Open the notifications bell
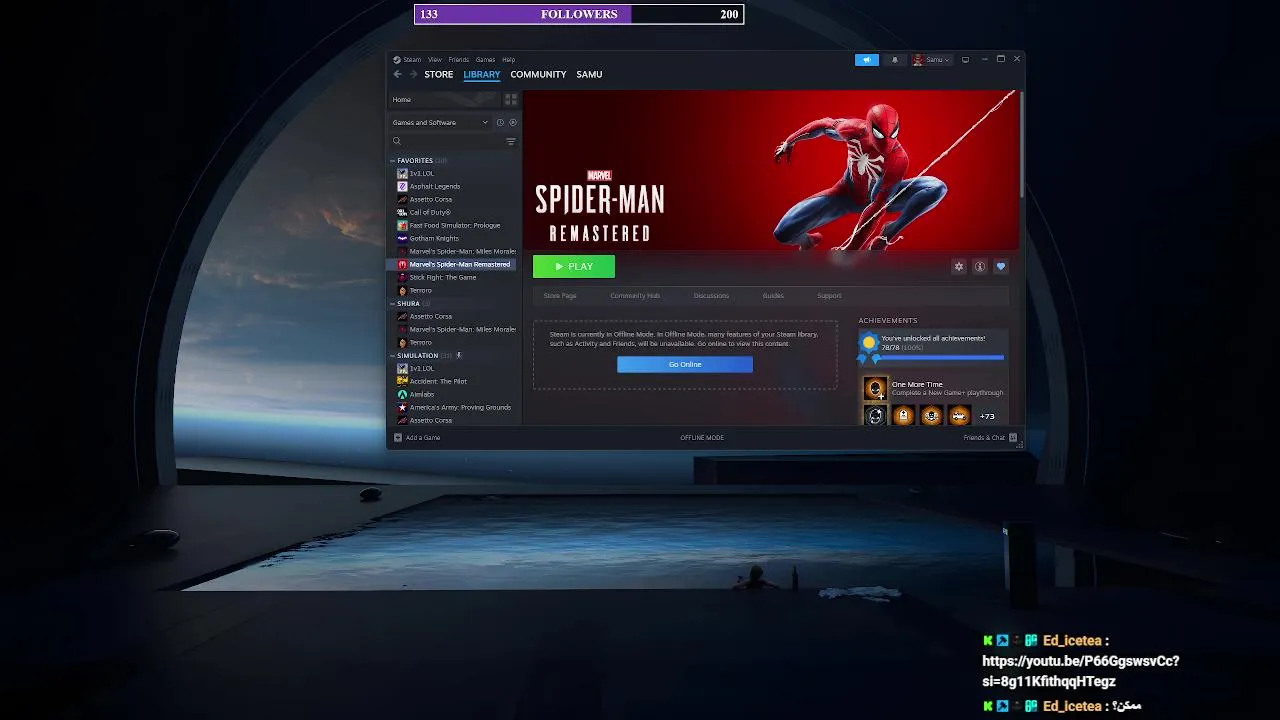The height and width of the screenshot is (720, 1280). [894, 59]
